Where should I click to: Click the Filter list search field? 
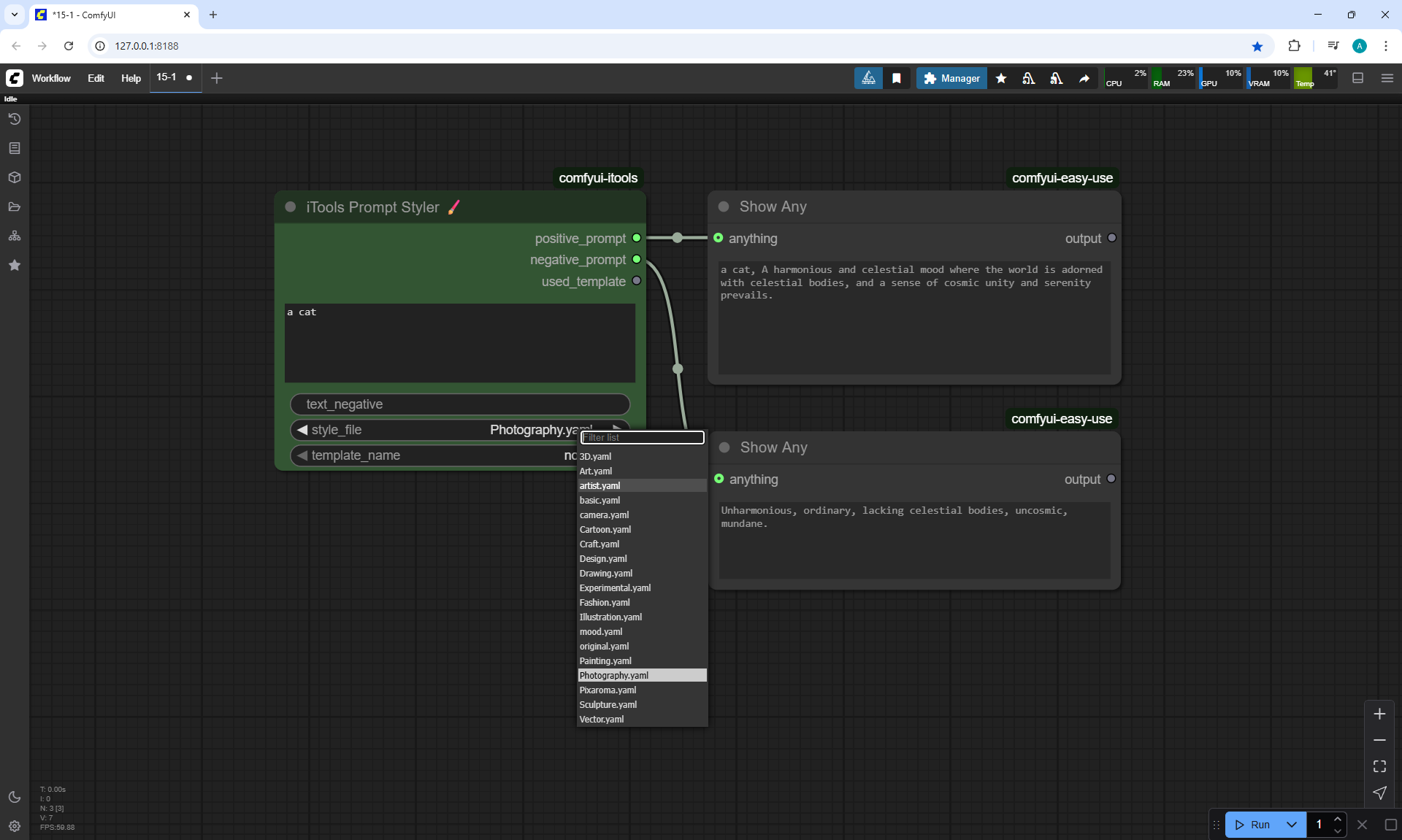pos(643,437)
